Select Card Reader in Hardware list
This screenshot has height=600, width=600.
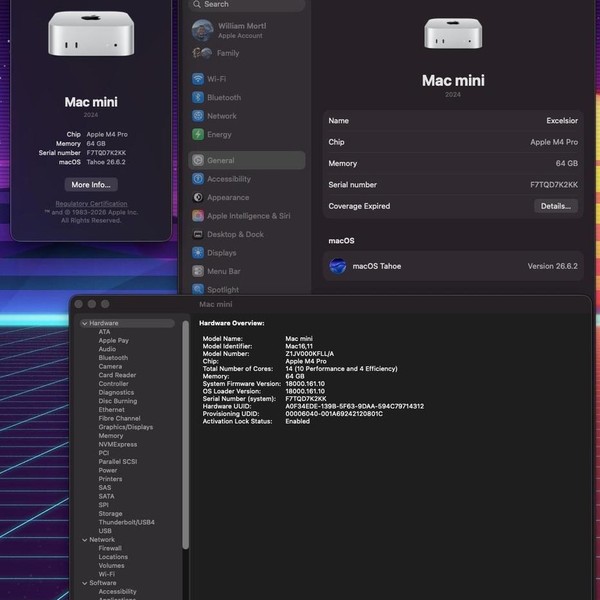[x=117, y=375]
